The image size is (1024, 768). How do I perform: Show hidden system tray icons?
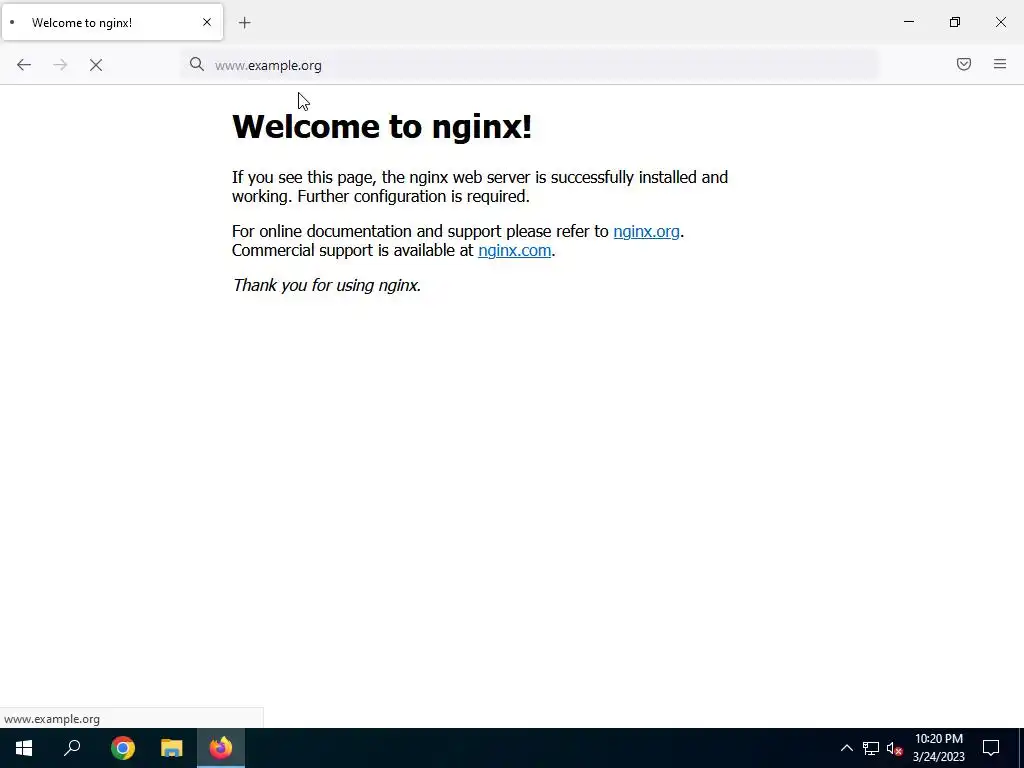(846, 748)
